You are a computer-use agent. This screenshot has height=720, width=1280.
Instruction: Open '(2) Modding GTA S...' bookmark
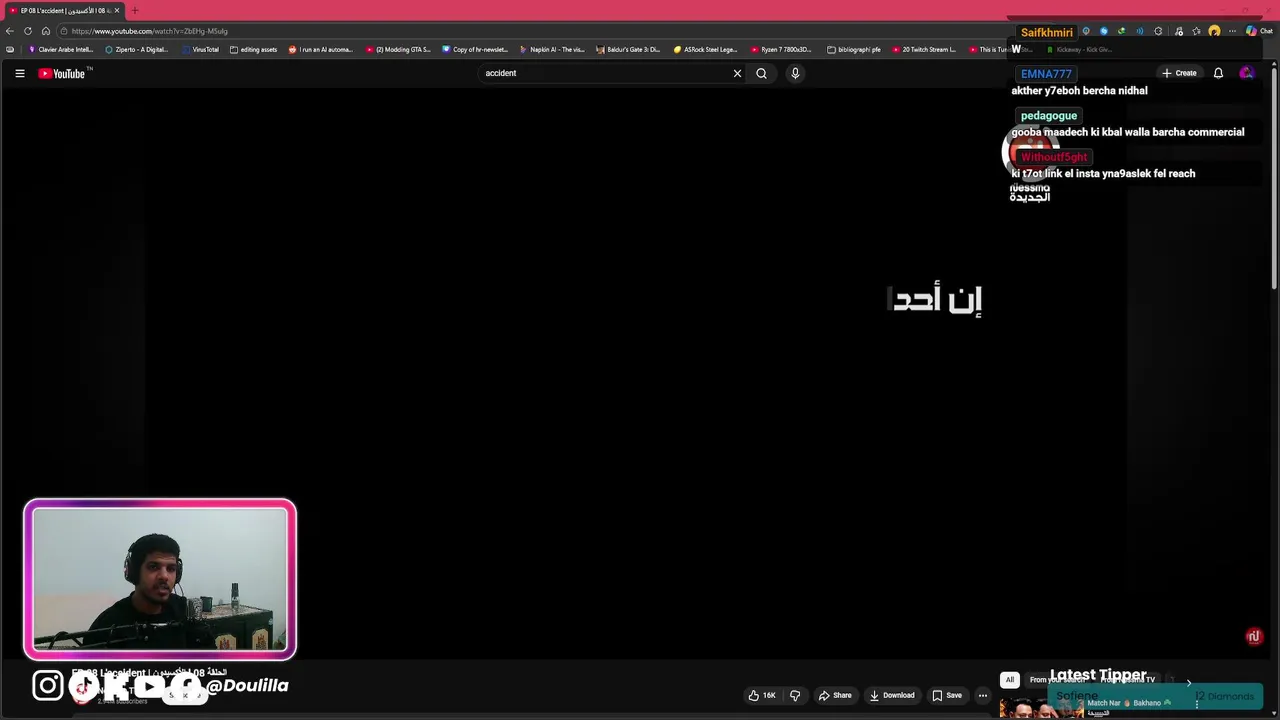tap(398, 49)
